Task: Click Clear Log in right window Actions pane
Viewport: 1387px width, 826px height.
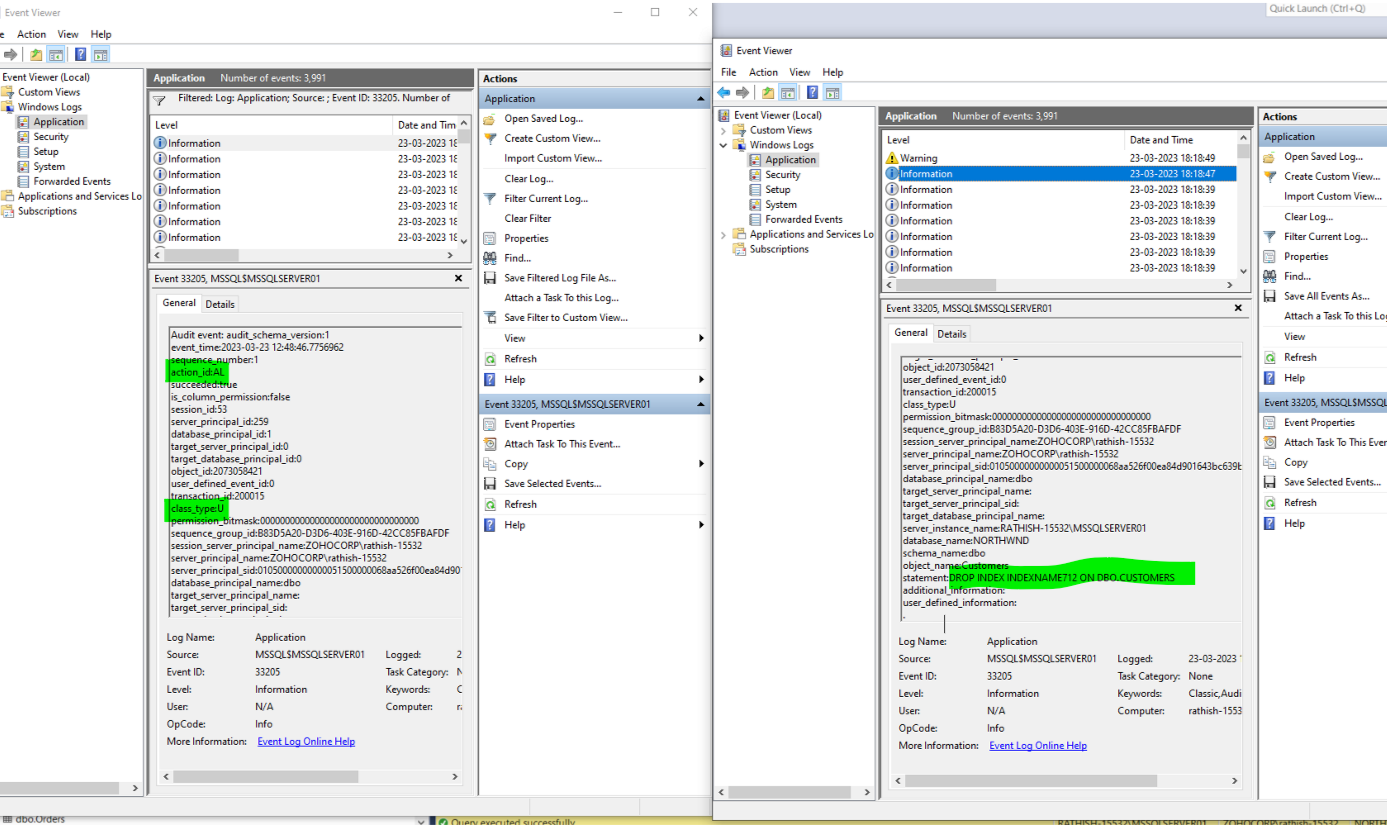Action: click(1308, 216)
